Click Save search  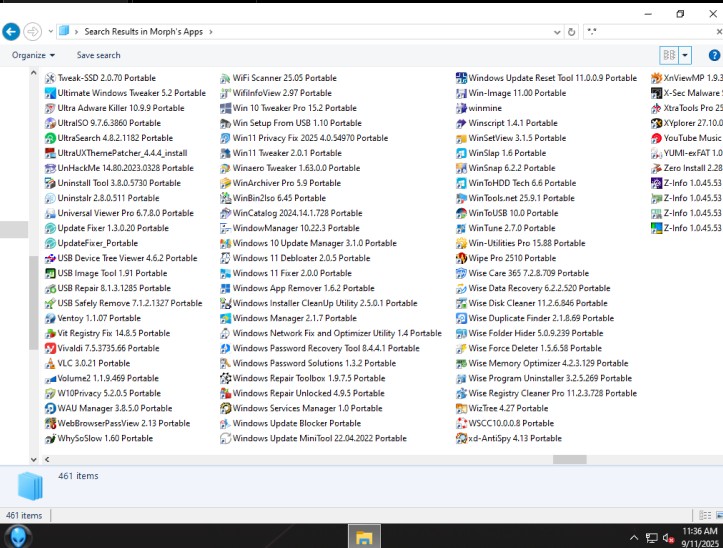click(98, 55)
